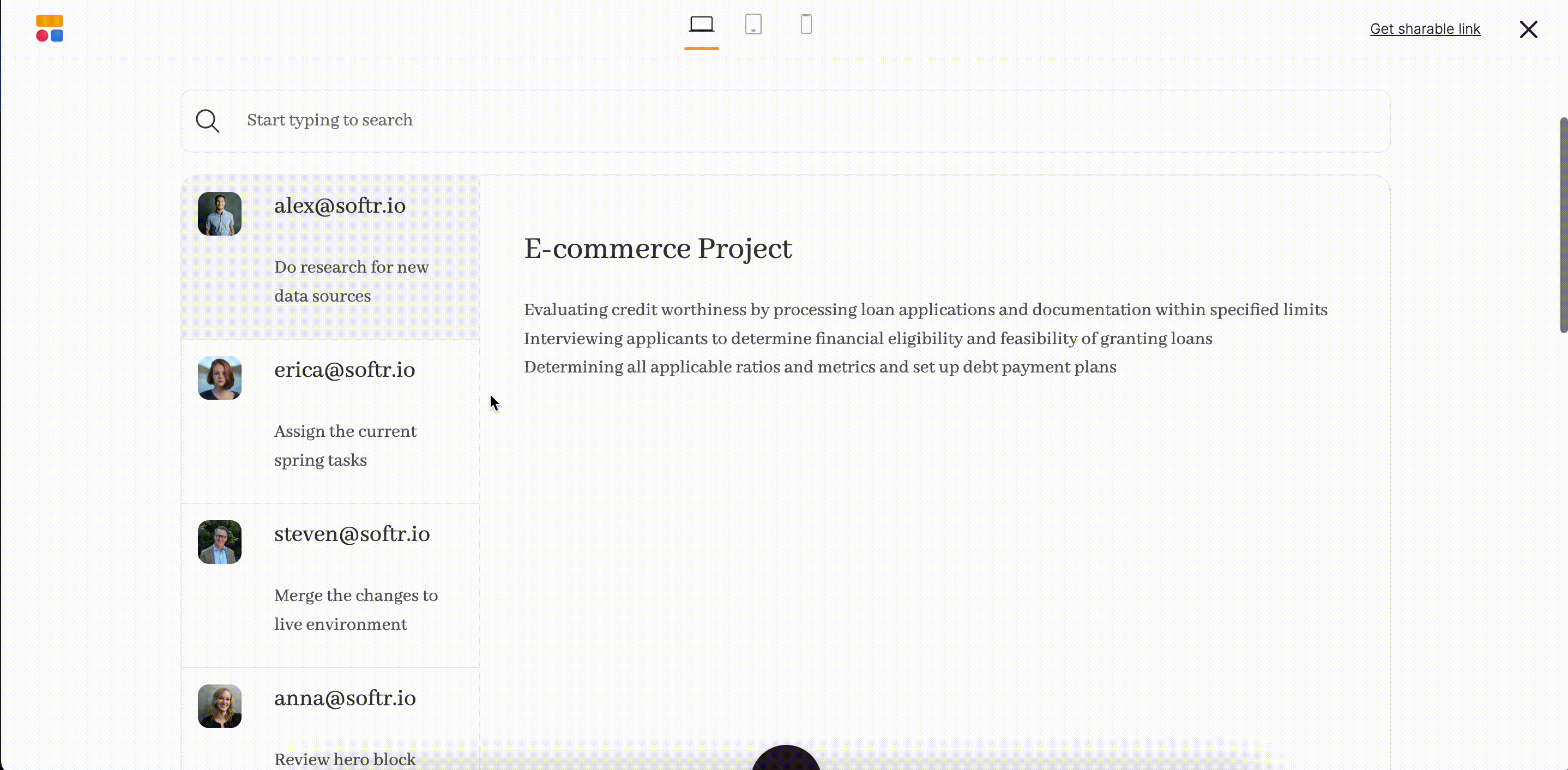Open the "Merge the changes" task entry

355,609
